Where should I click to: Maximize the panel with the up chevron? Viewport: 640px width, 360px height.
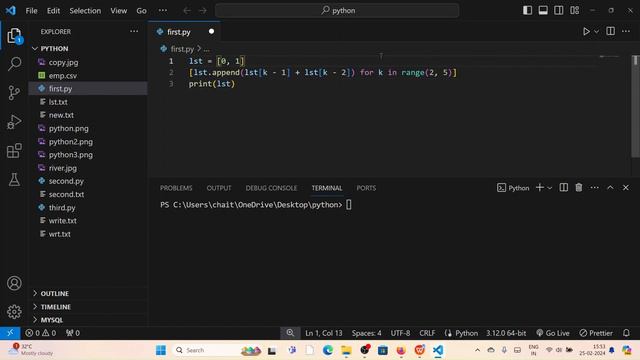point(610,187)
